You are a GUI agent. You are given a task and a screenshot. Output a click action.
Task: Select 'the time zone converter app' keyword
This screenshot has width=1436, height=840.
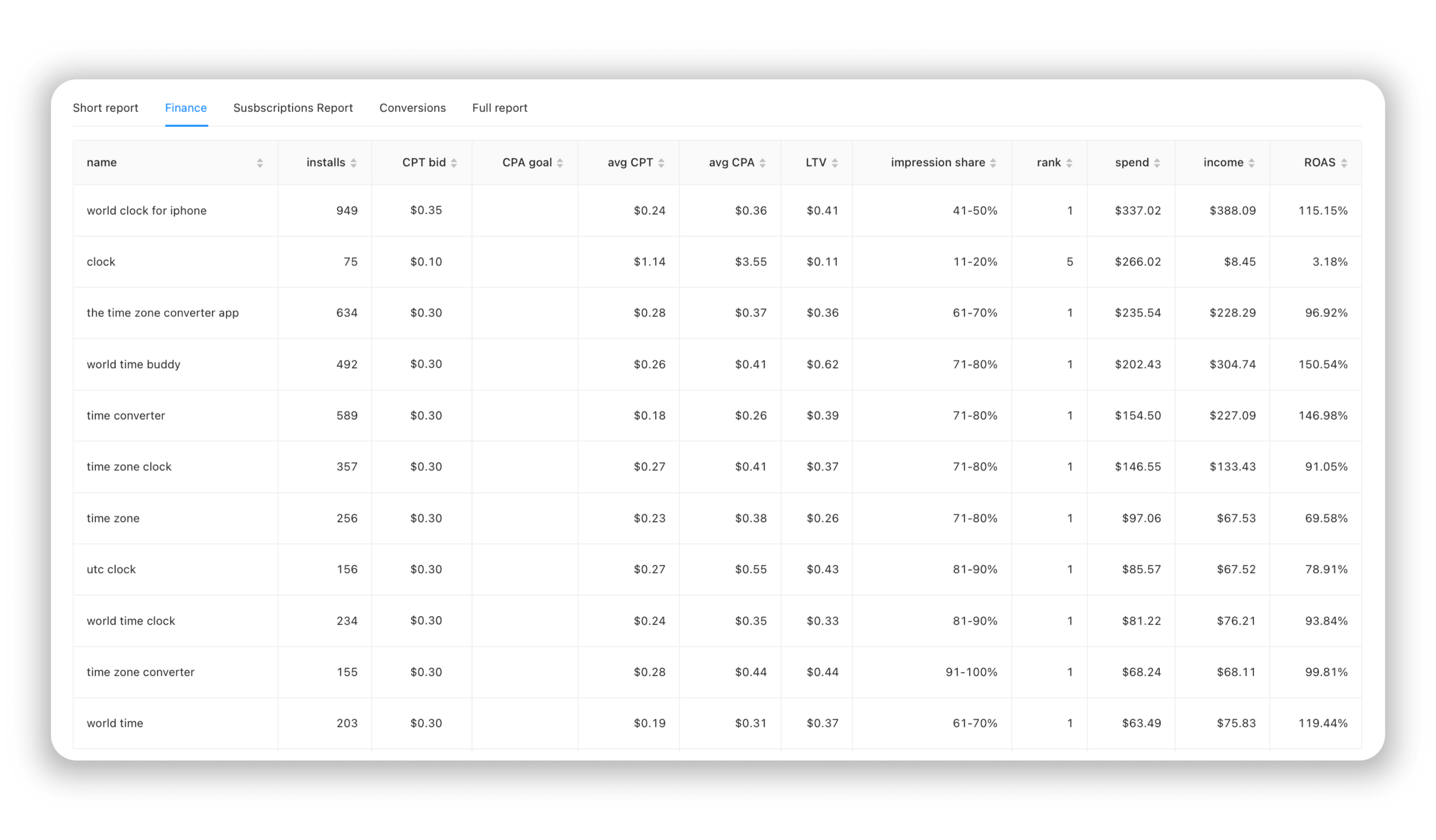(x=162, y=313)
